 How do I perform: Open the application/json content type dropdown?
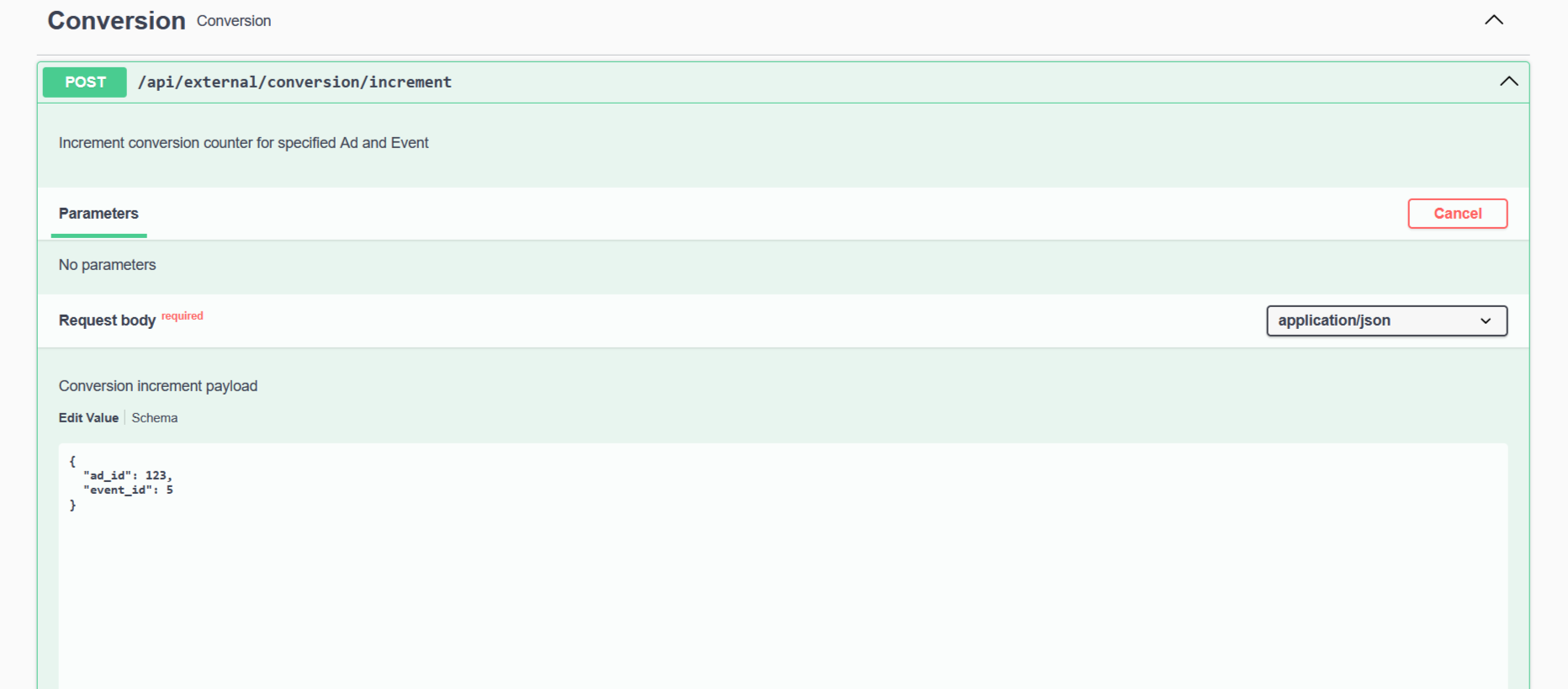1385,321
